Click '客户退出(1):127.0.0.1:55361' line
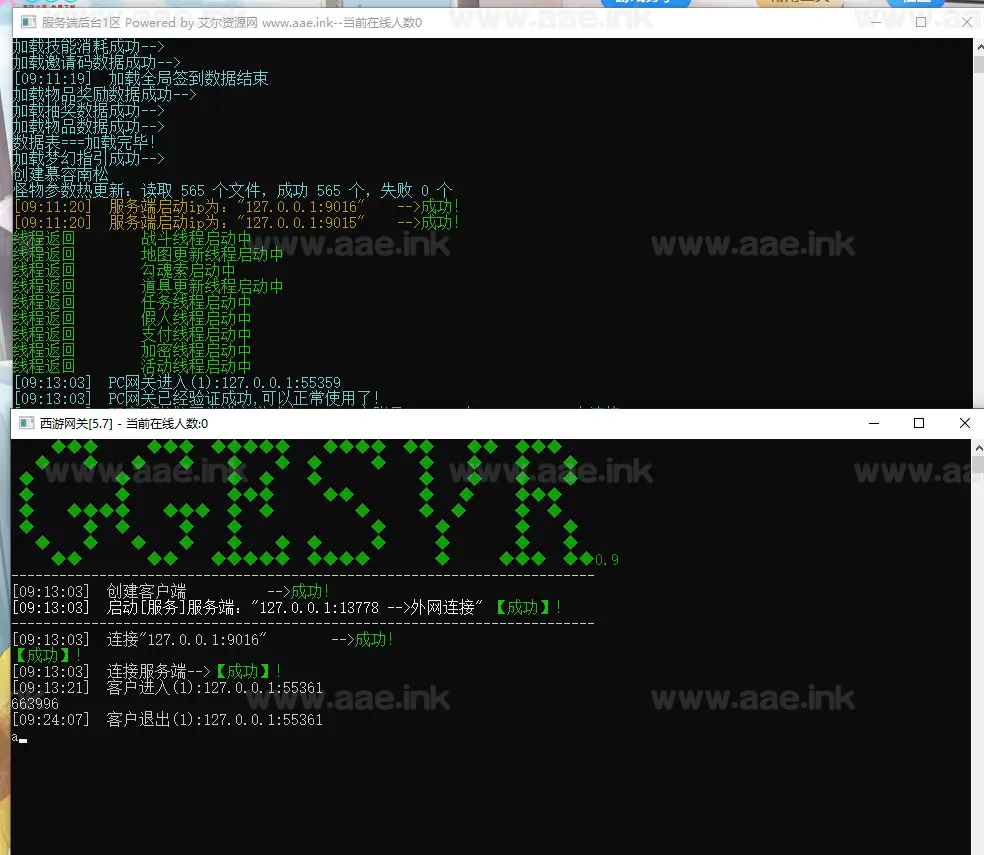This screenshot has height=855, width=984. tap(168, 719)
